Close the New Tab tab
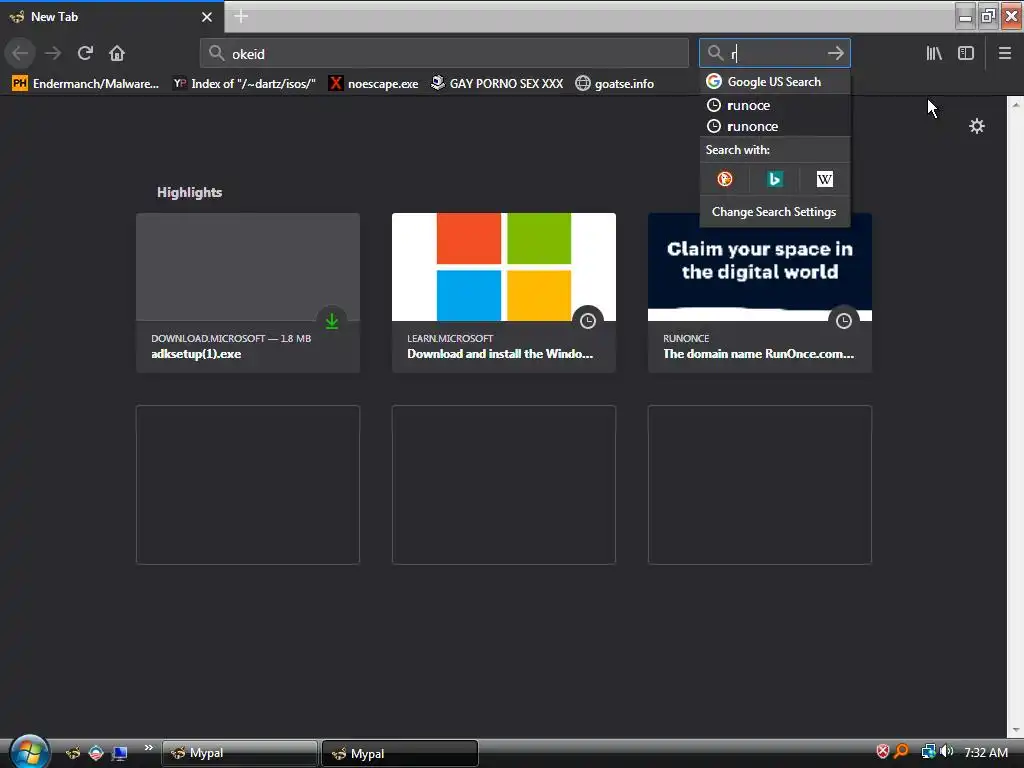This screenshot has height=768, width=1024. tap(206, 17)
